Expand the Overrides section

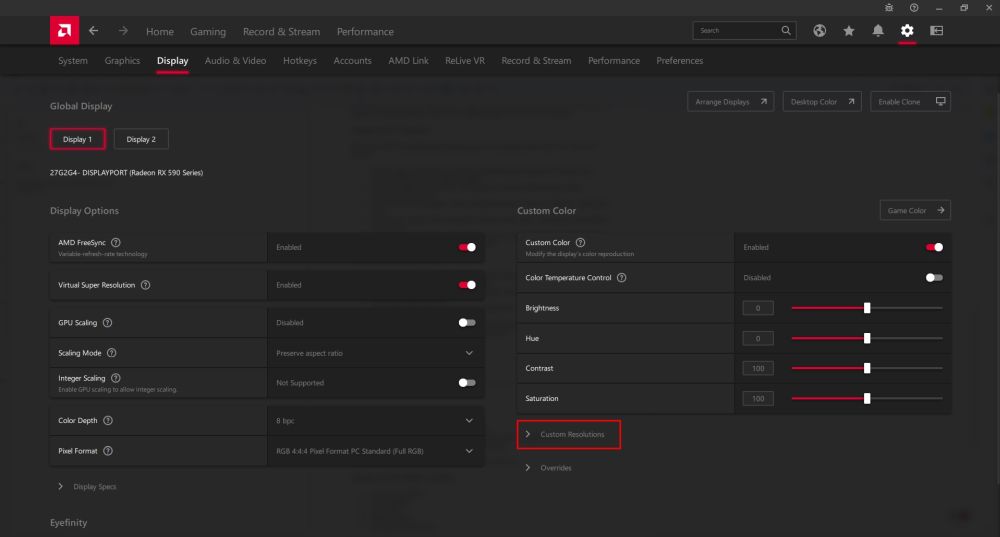(x=548, y=468)
